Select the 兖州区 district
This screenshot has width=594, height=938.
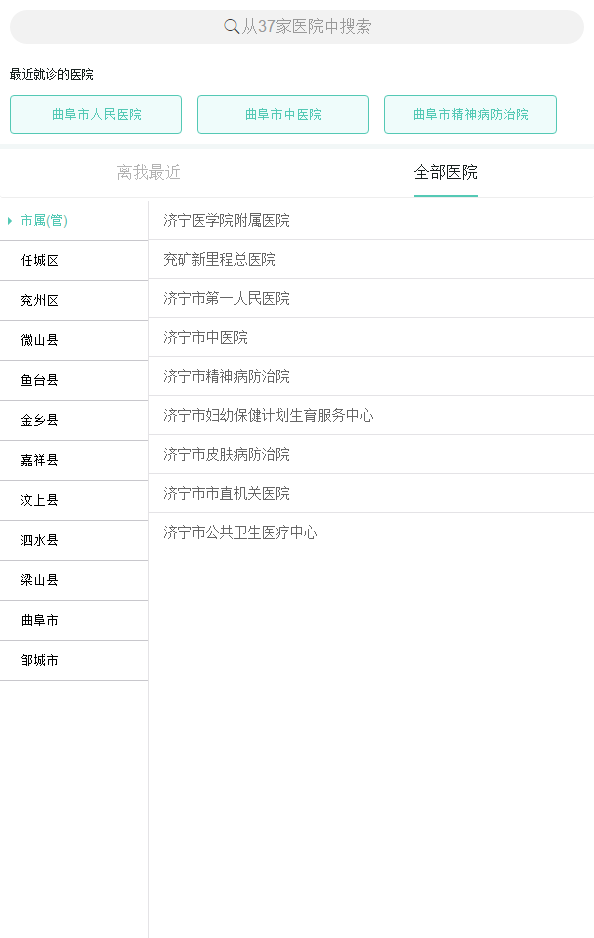74,301
